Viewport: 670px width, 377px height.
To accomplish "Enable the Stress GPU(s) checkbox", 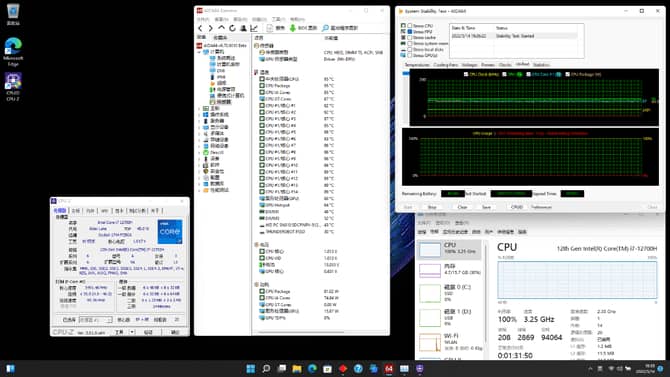I will (410, 55).
